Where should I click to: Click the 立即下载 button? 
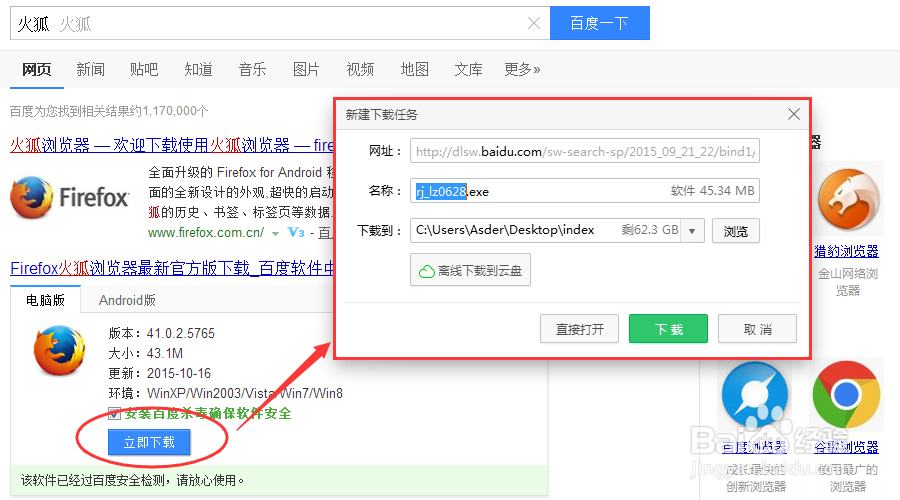(x=149, y=442)
